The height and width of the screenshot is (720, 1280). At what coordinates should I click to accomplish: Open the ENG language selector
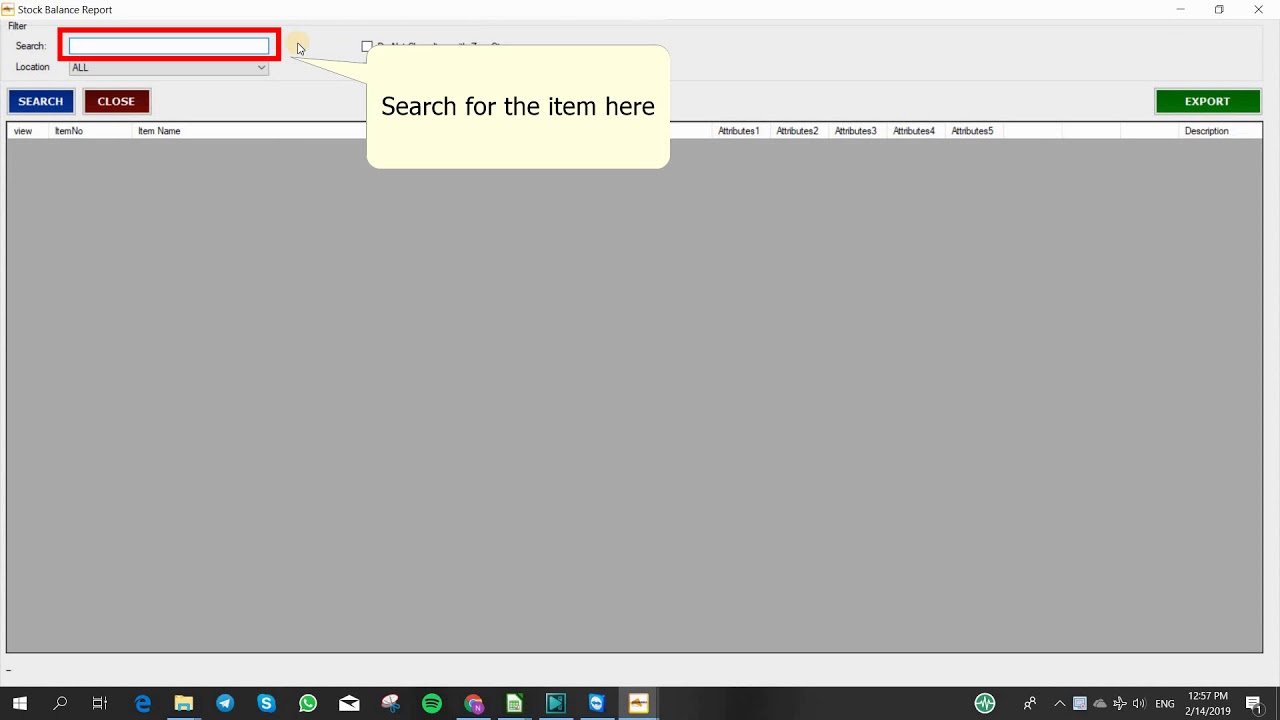(x=1165, y=704)
